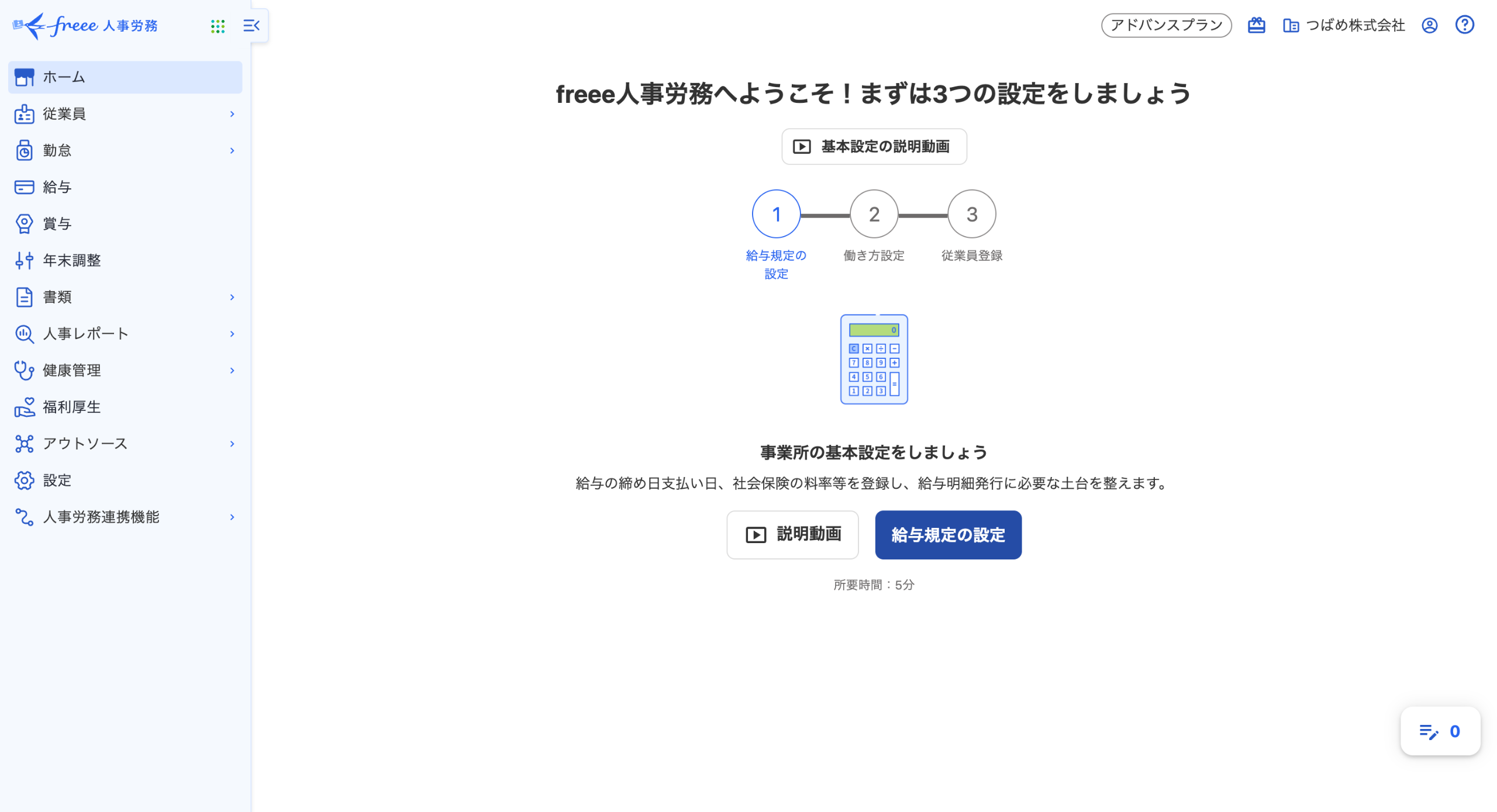
Task: Open the 年末調整 menu item
Action: coord(71,260)
